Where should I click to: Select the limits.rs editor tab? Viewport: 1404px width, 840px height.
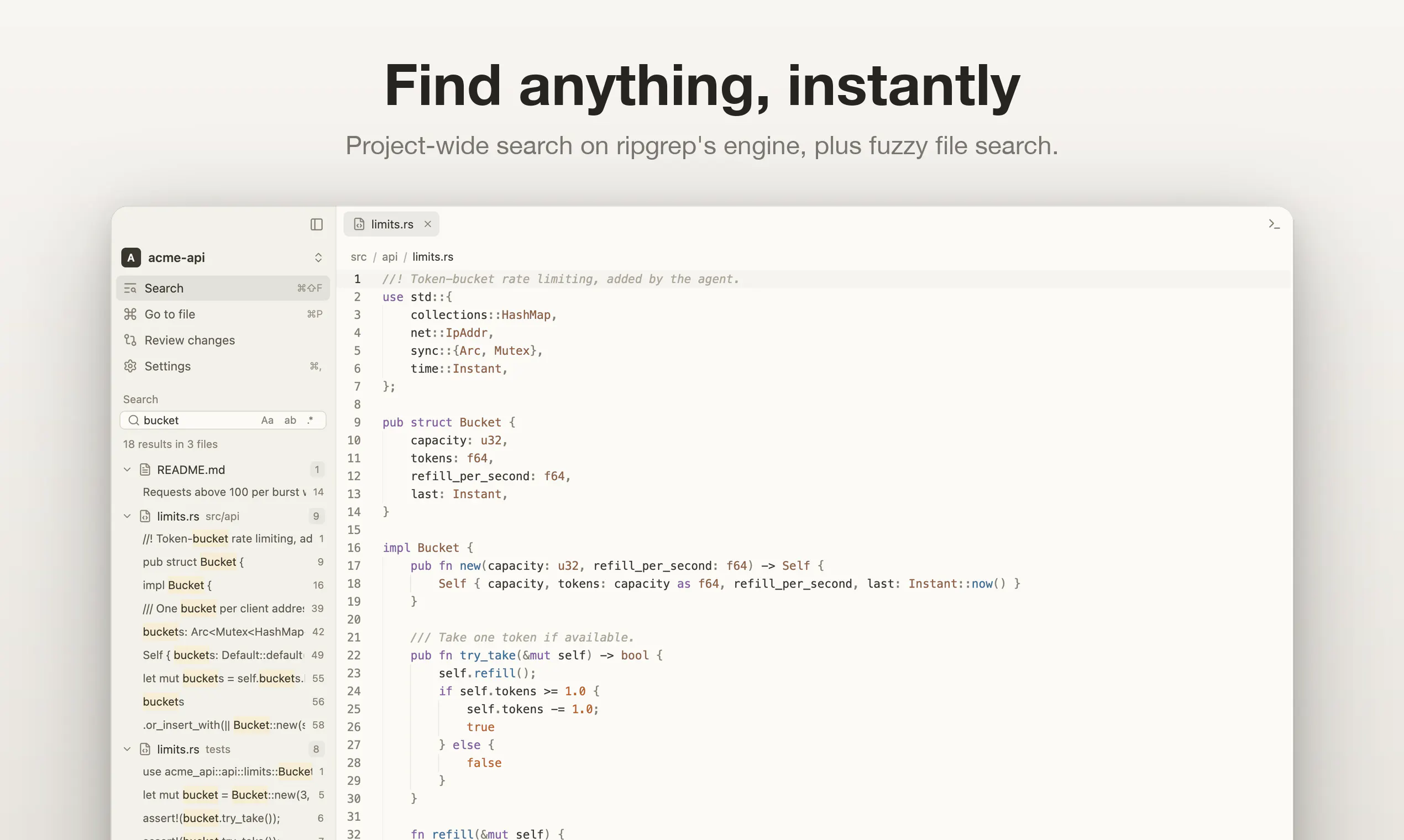[x=391, y=224]
